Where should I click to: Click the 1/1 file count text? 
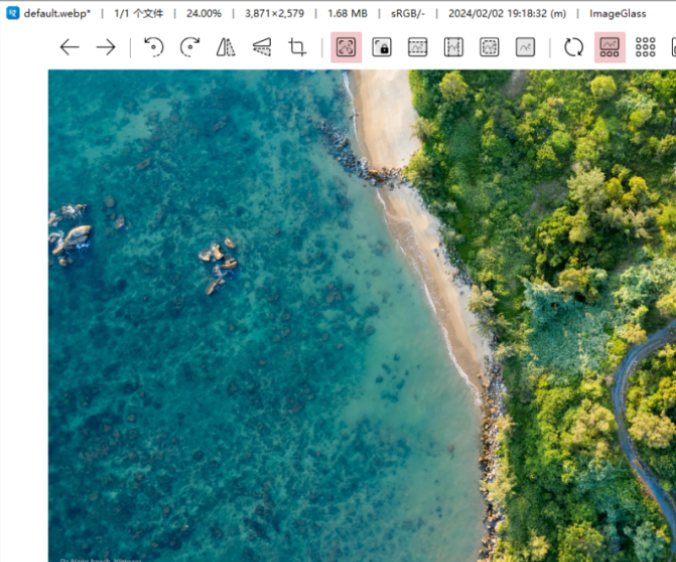coord(138,13)
